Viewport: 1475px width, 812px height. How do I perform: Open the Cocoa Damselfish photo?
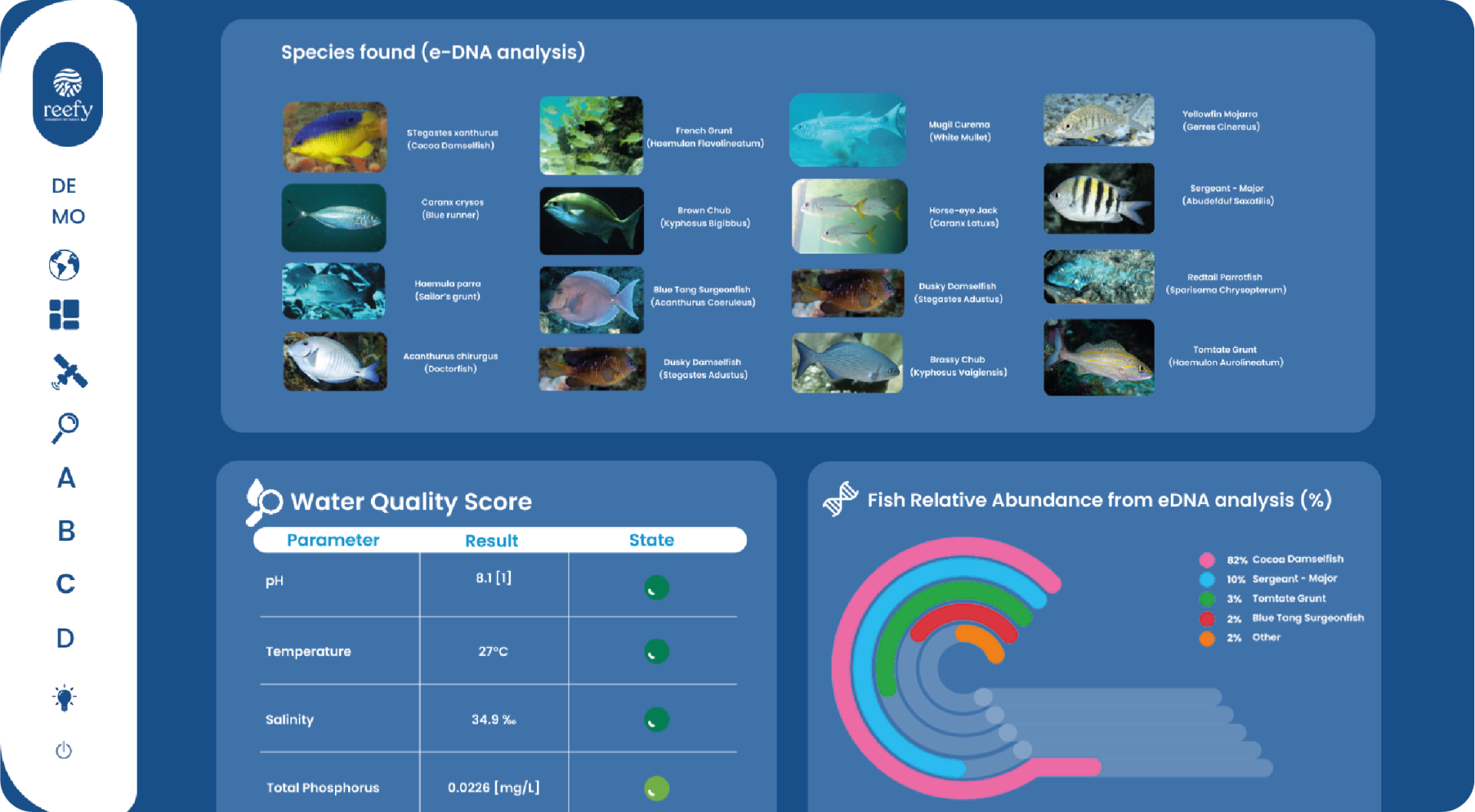click(x=334, y=137)
